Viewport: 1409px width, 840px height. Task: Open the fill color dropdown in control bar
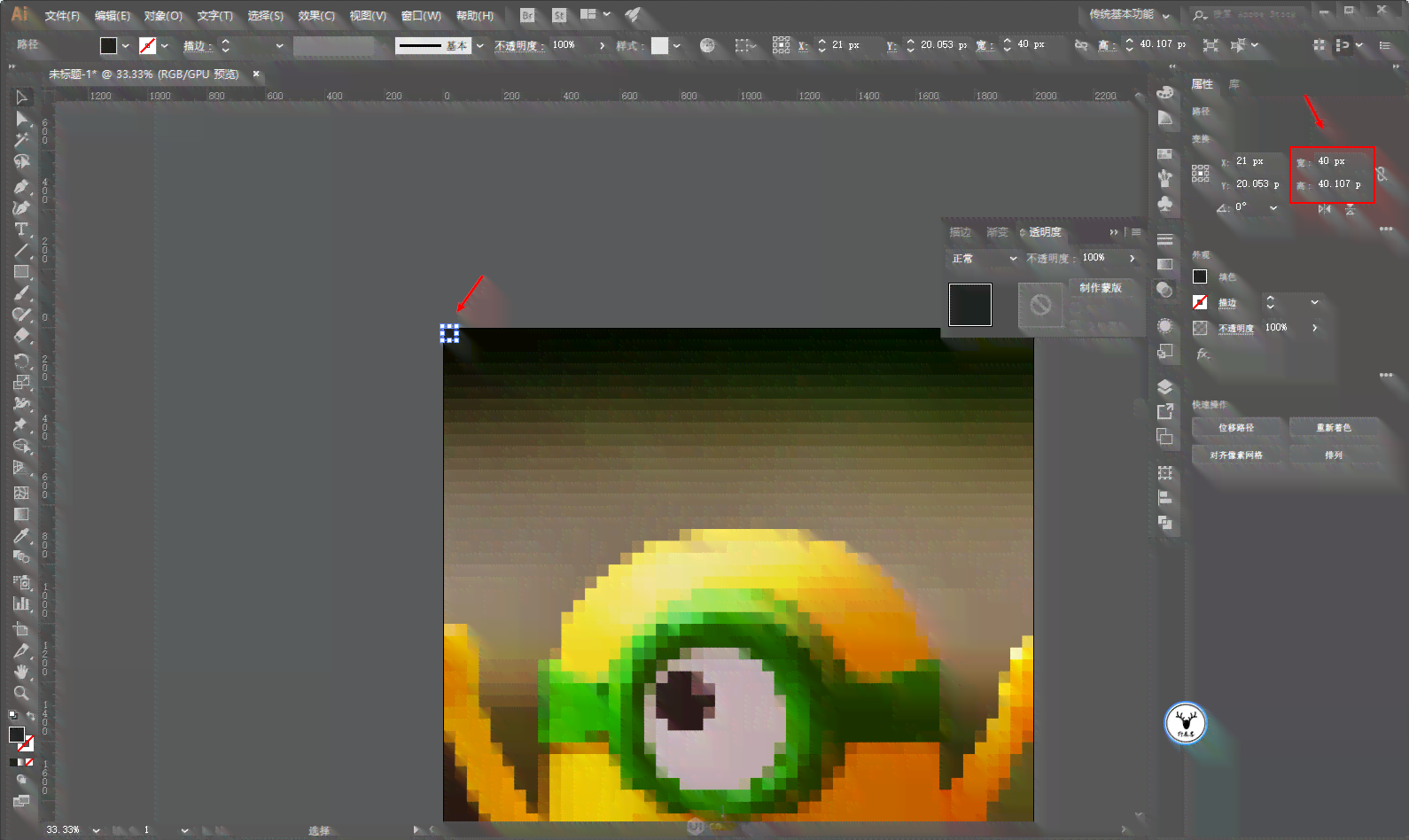[x=125, y=45]
